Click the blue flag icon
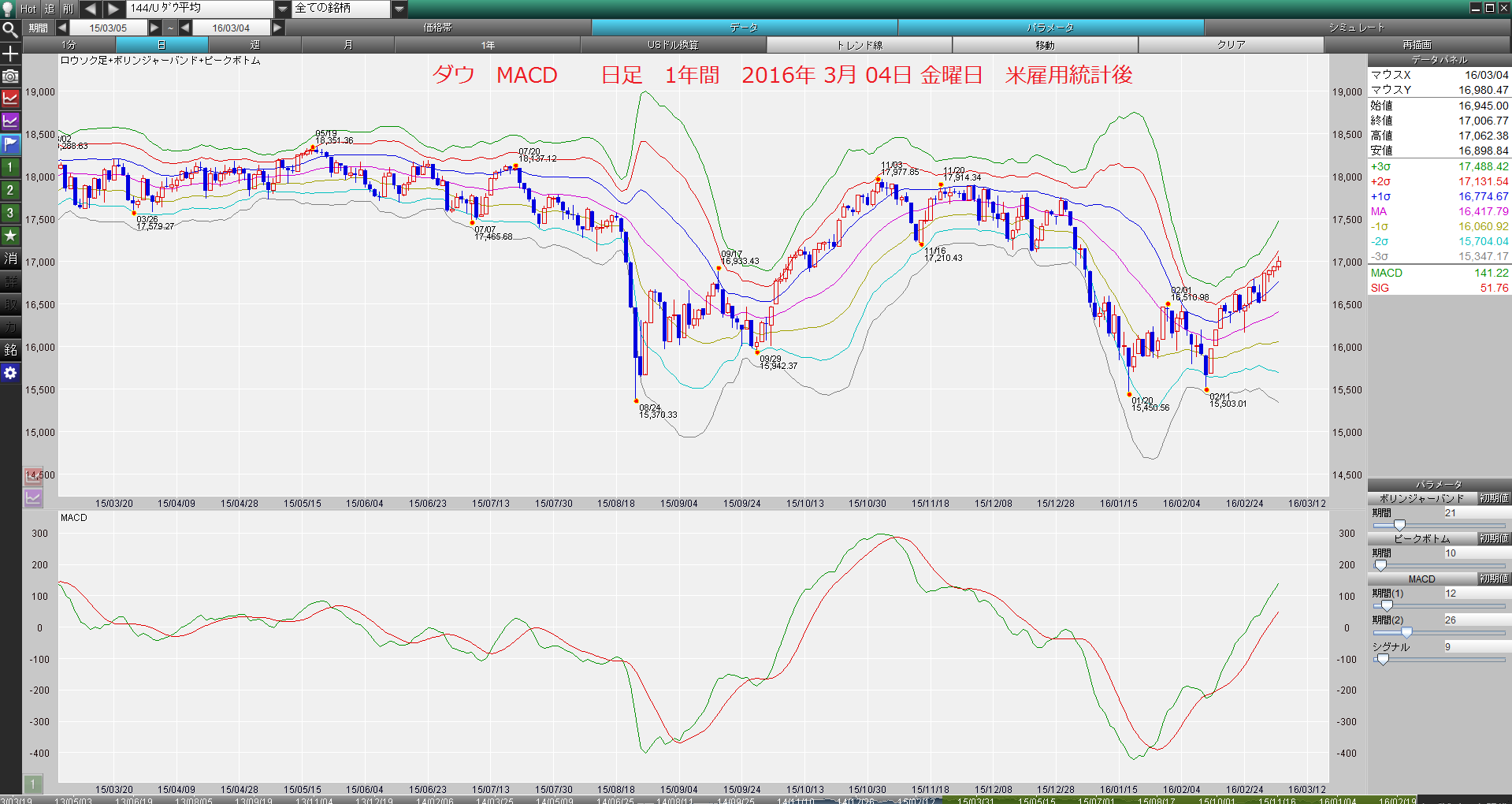Screen dimensions: 1512x804 10,144
